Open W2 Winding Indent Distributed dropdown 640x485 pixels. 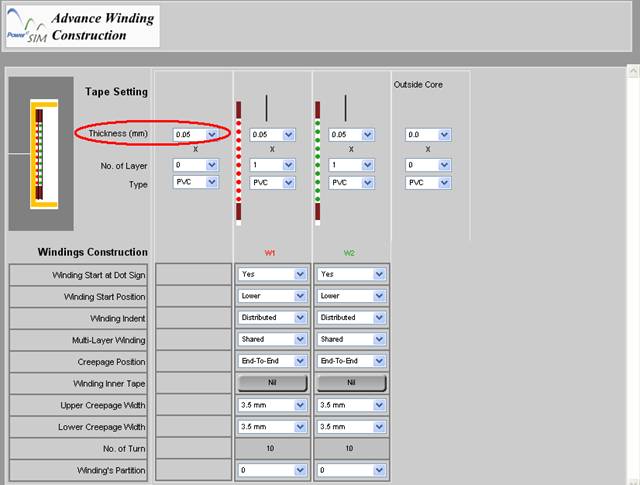351,318
